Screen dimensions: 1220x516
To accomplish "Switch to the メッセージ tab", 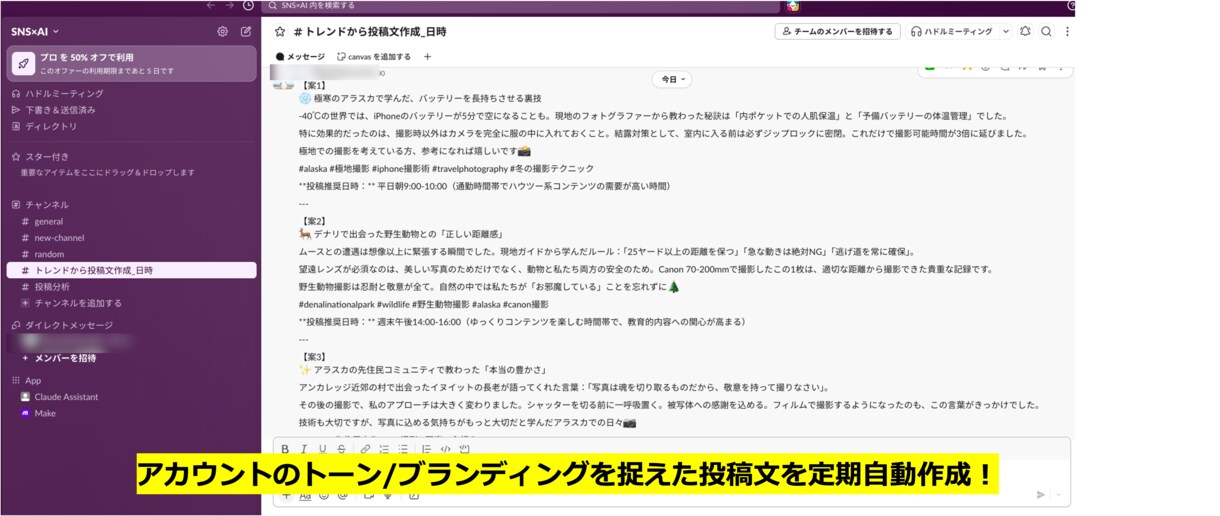I will [300, 57].
